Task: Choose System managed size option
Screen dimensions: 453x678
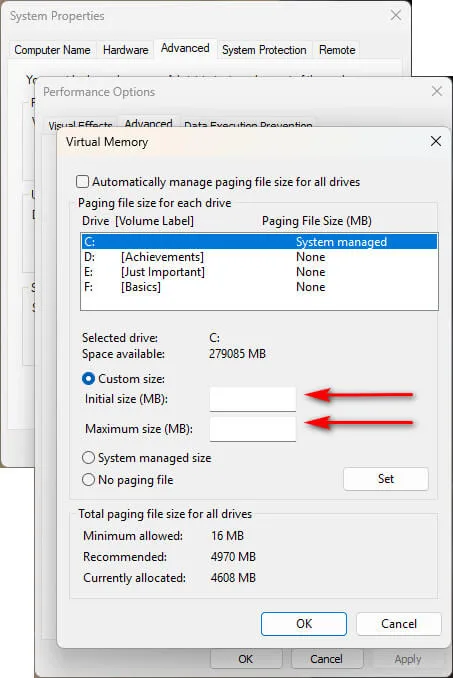Action: pyautogui.click(x=88, y=457)
